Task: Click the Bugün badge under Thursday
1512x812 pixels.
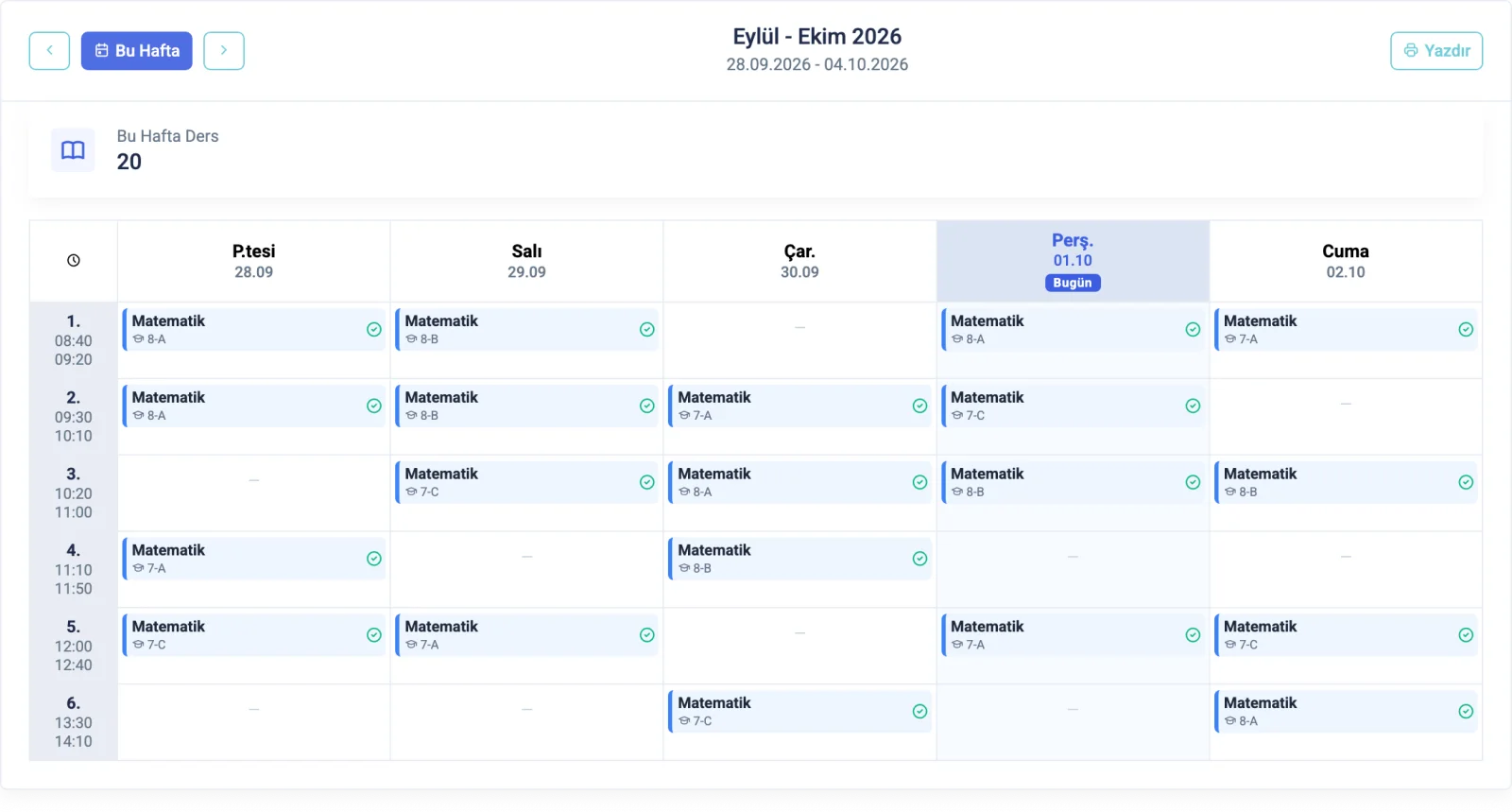Action: tap(1073, 283)
